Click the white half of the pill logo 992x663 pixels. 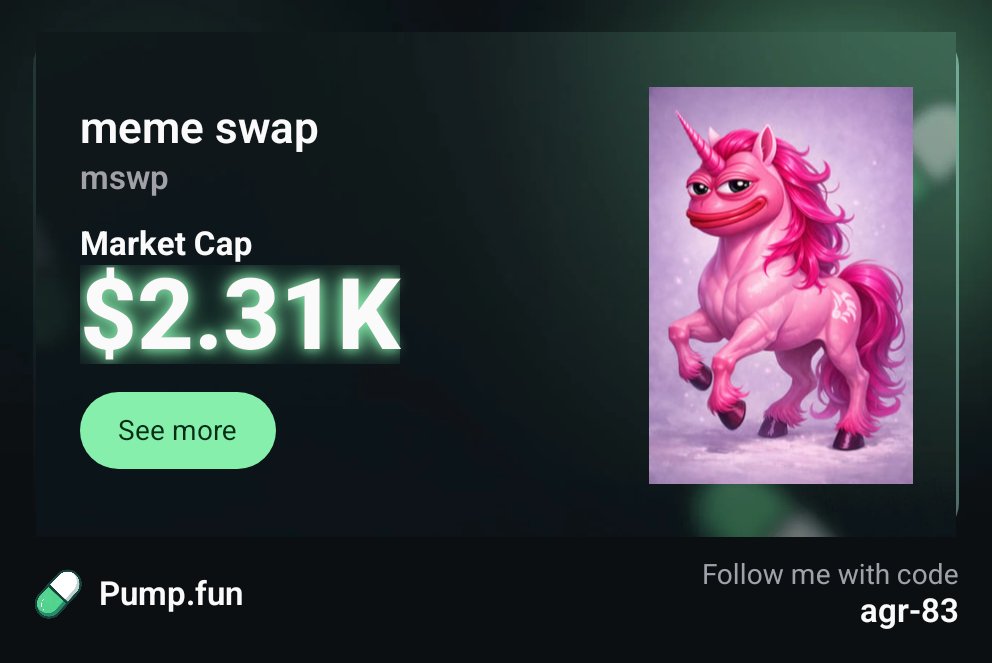(67, 585)
